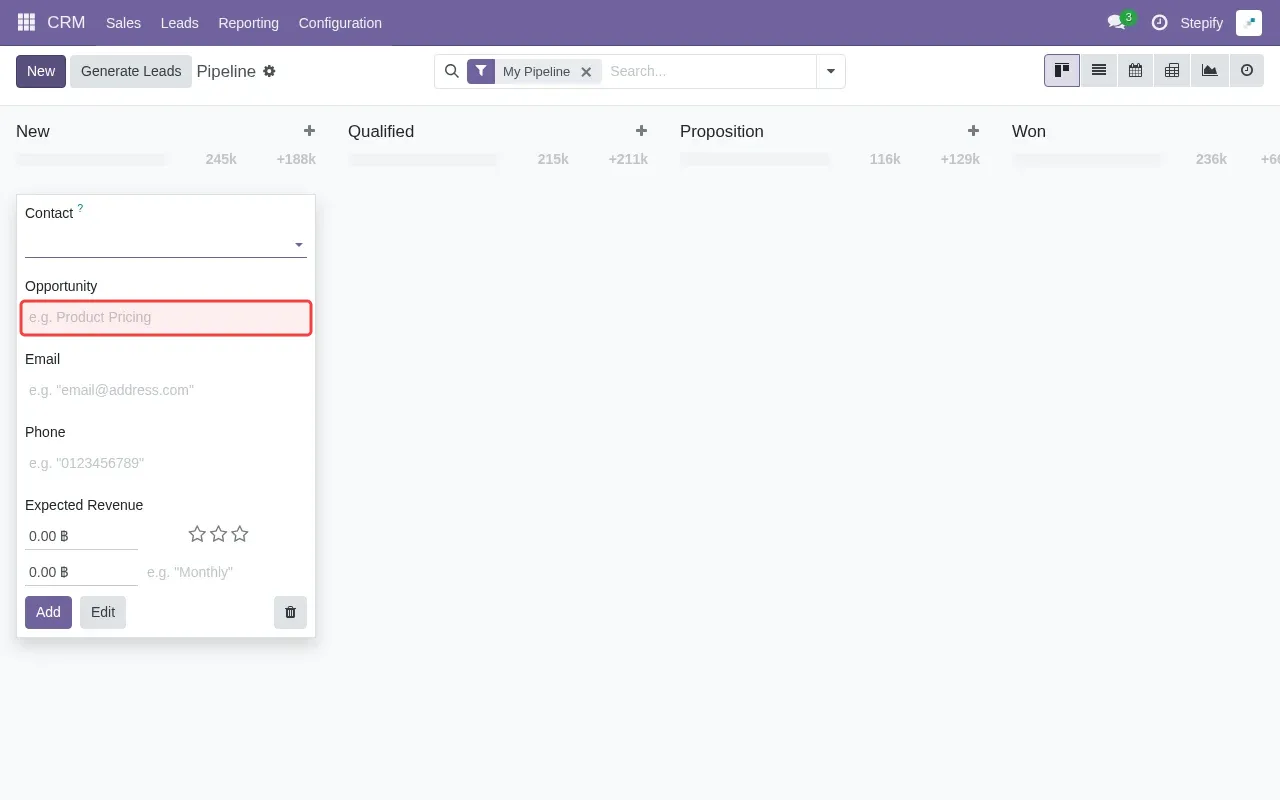The width and height of the screenshot is (1280, 800).
Task: Click the Generate Leads button
Action: point(131,71)
